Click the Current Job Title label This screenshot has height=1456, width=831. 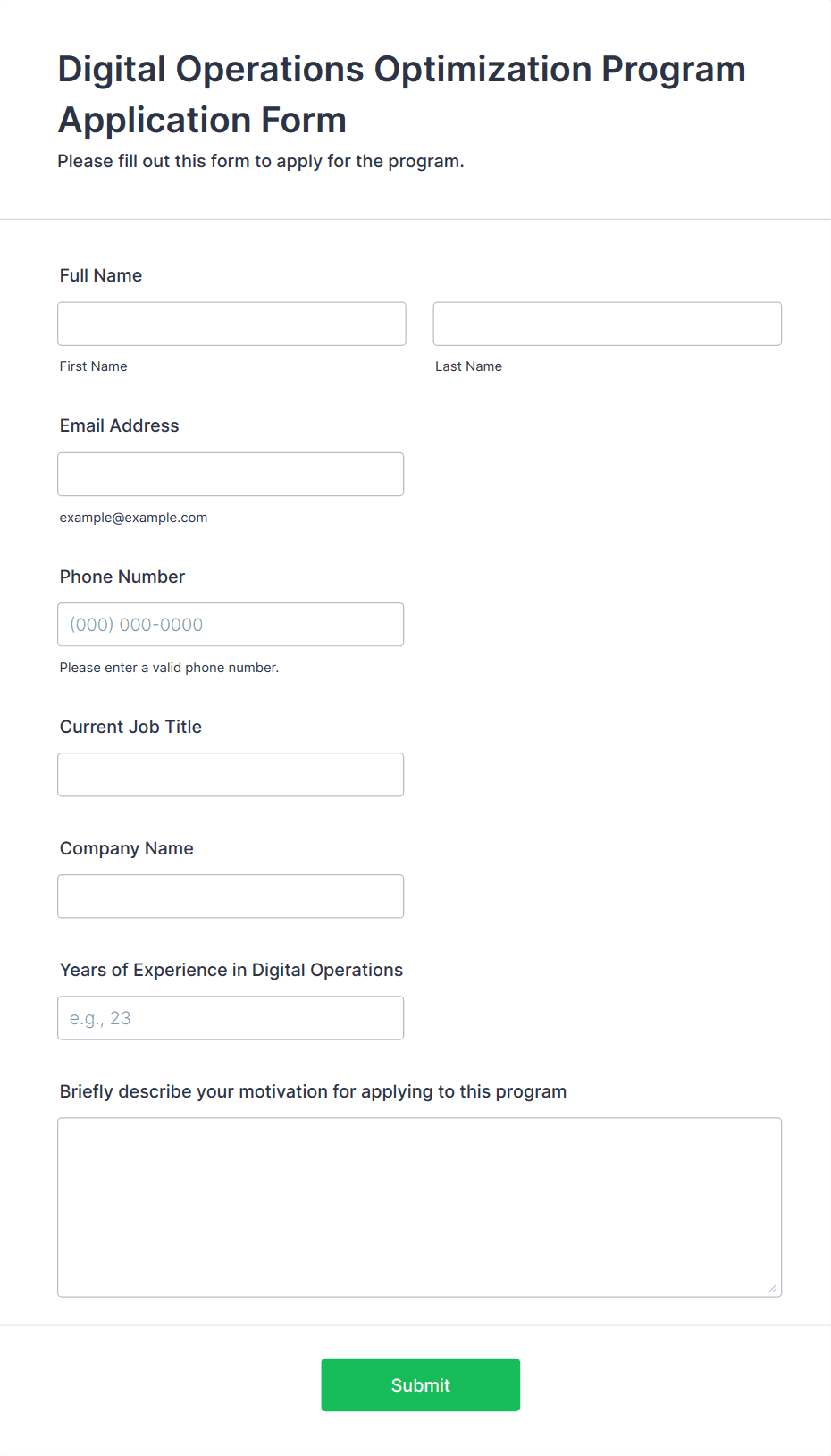coord(131,727)
